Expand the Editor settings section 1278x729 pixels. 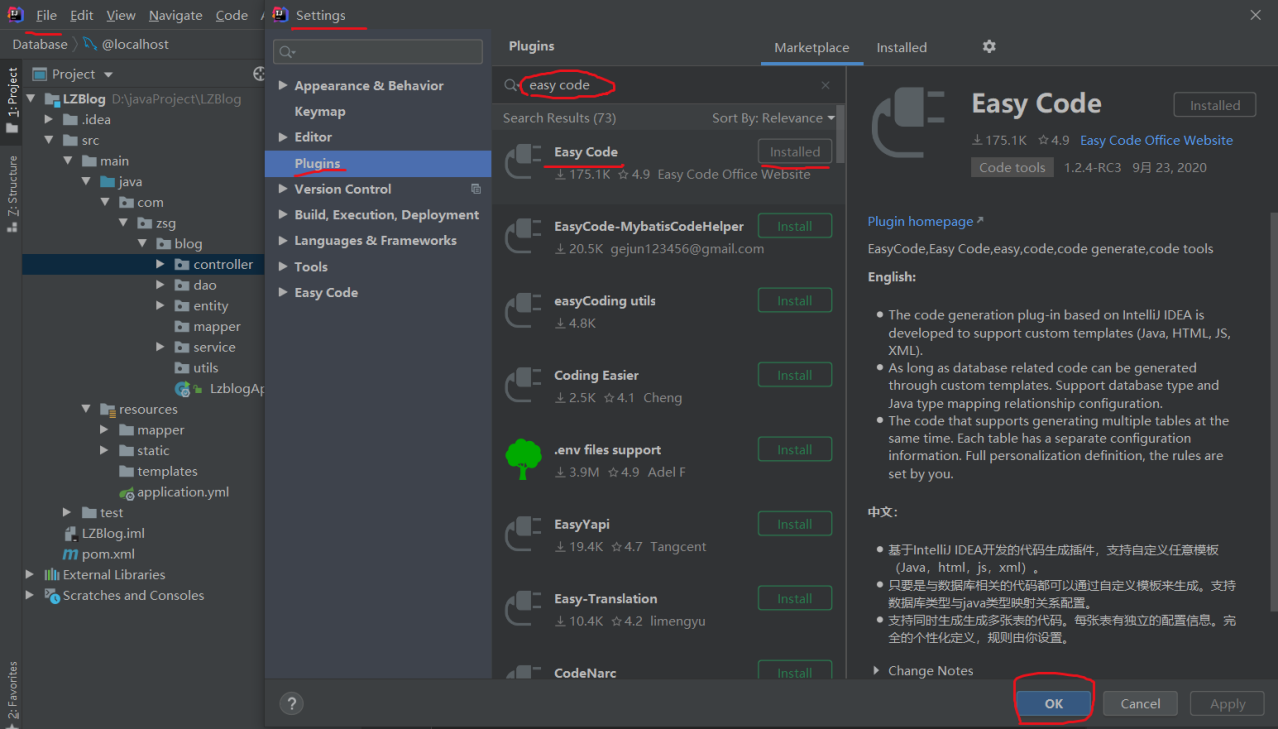click(x=283, y=137)
